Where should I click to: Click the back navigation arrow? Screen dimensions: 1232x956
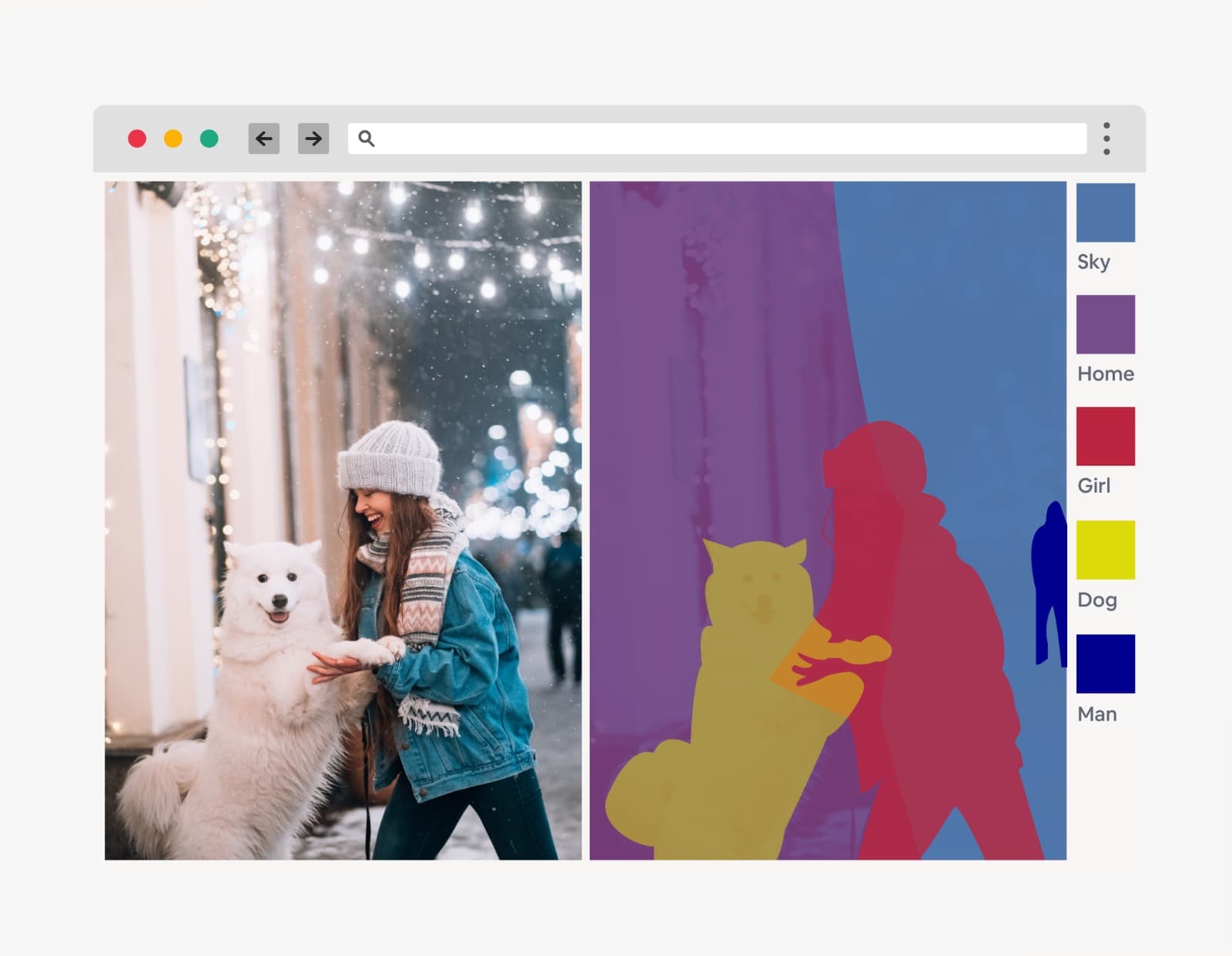(x=265, y=139)
